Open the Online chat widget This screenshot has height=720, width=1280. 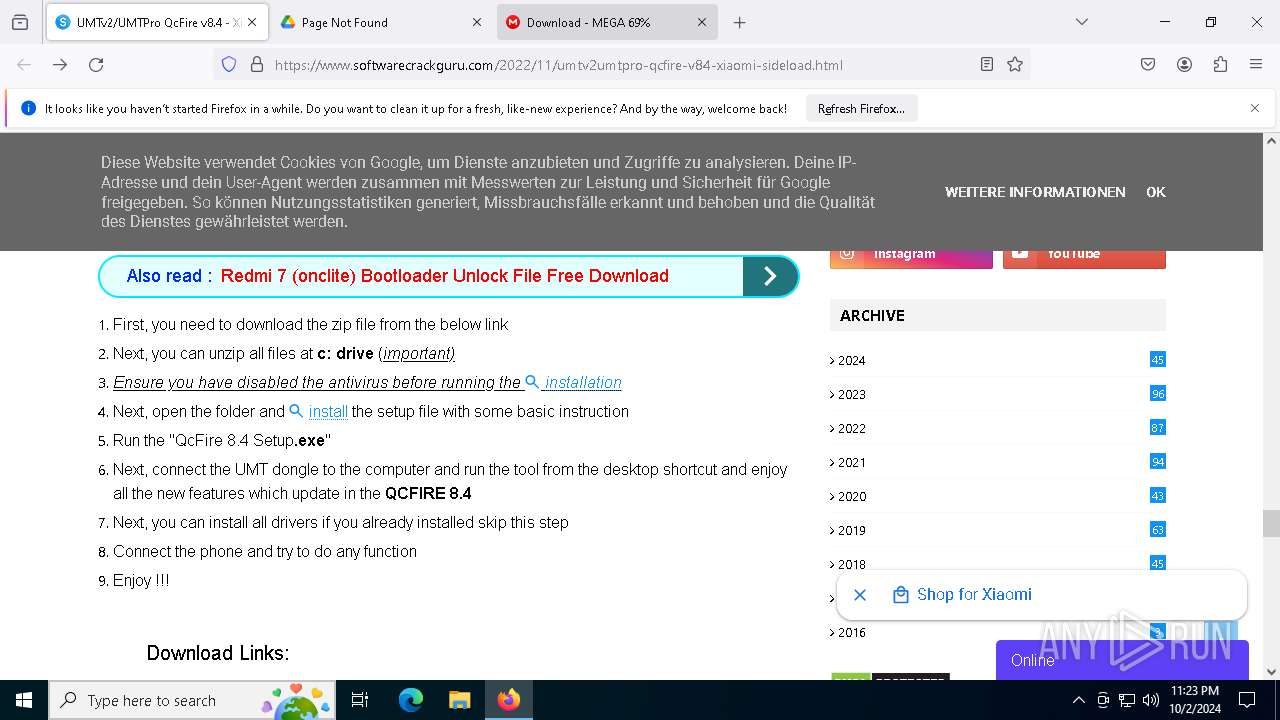[1122, 660]
